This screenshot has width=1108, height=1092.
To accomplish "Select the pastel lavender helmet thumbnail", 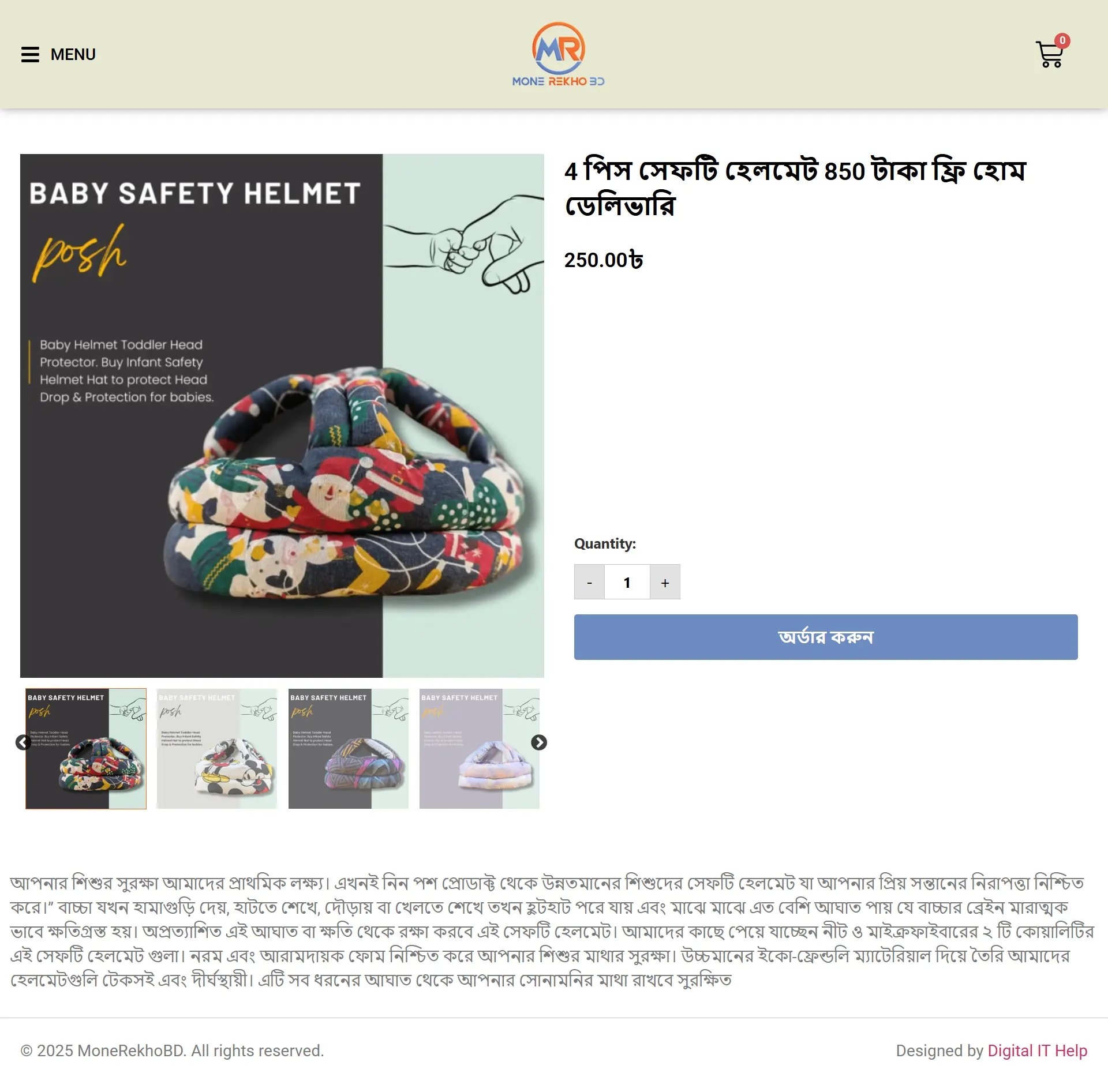I will pos(480,749).
